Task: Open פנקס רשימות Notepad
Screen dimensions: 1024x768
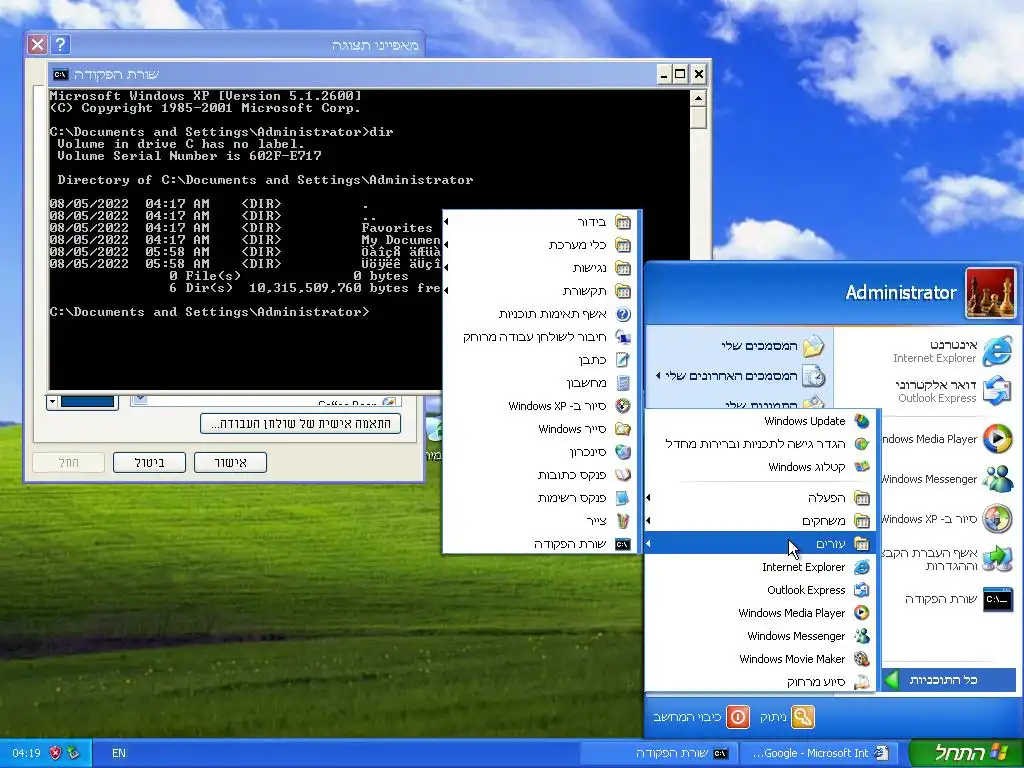Action: click(x=541, y=498)
